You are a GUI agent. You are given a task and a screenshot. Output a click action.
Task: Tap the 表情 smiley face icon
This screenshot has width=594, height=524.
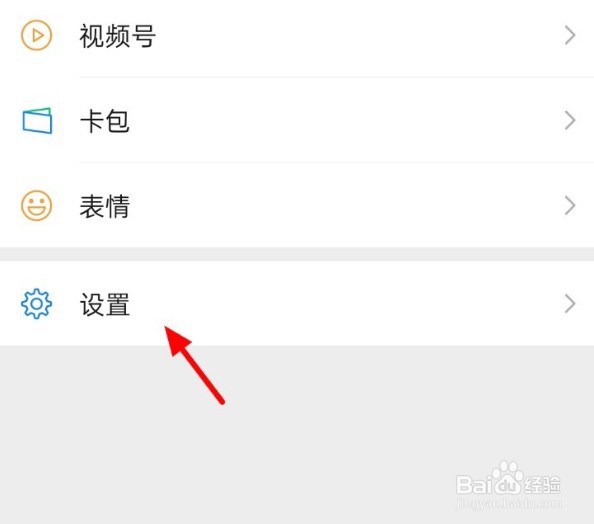(x=36, y=206)
